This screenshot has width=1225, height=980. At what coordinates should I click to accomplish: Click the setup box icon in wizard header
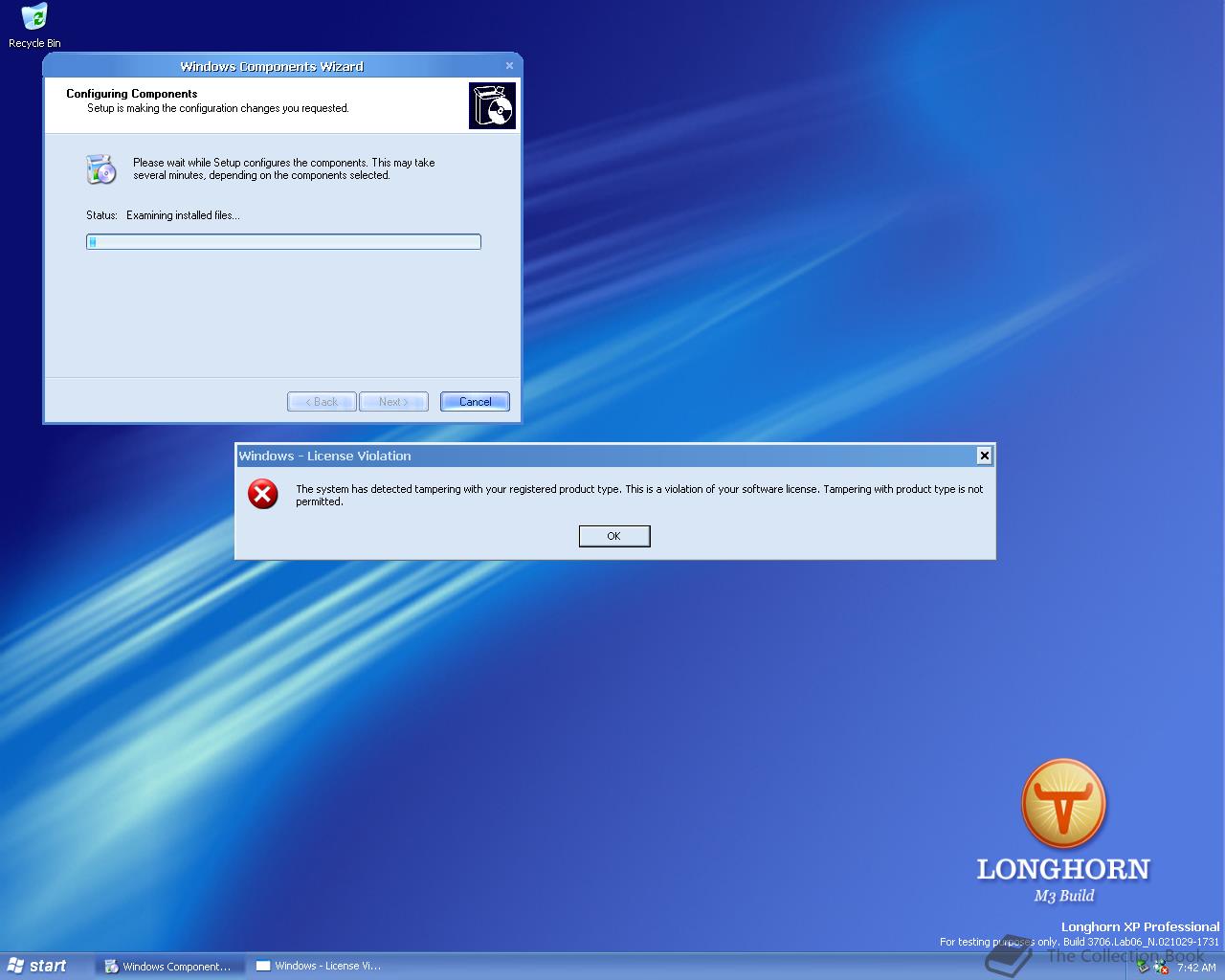[492, 105]
